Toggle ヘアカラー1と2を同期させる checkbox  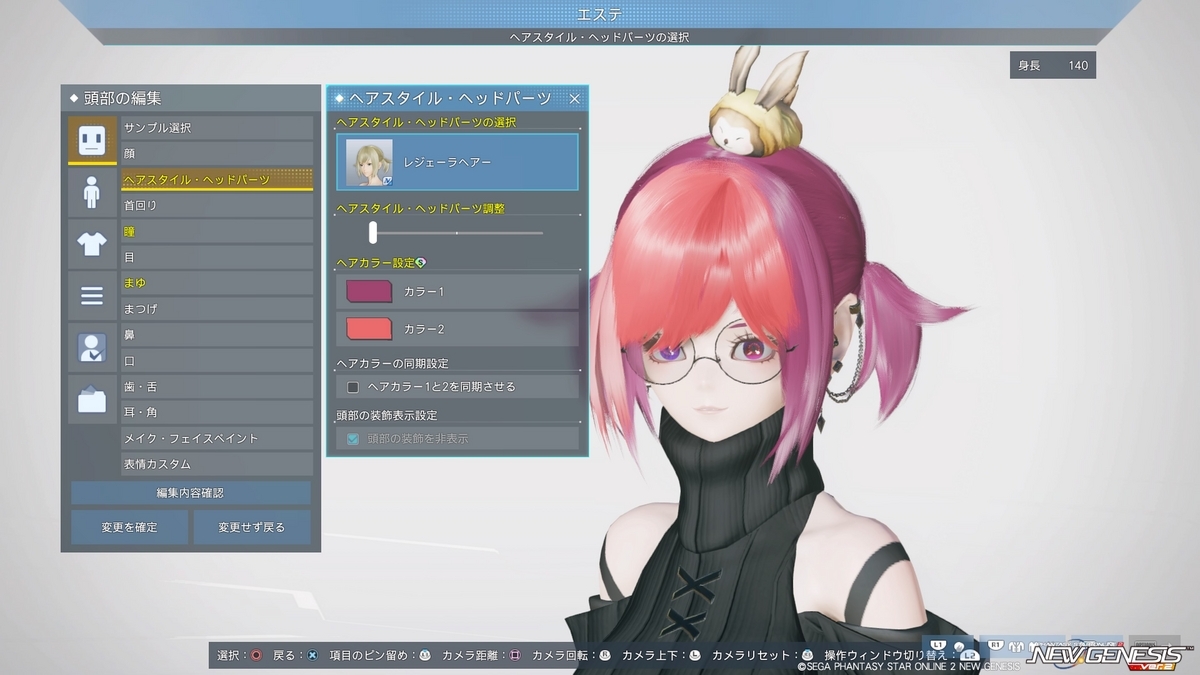click(353, 386)
